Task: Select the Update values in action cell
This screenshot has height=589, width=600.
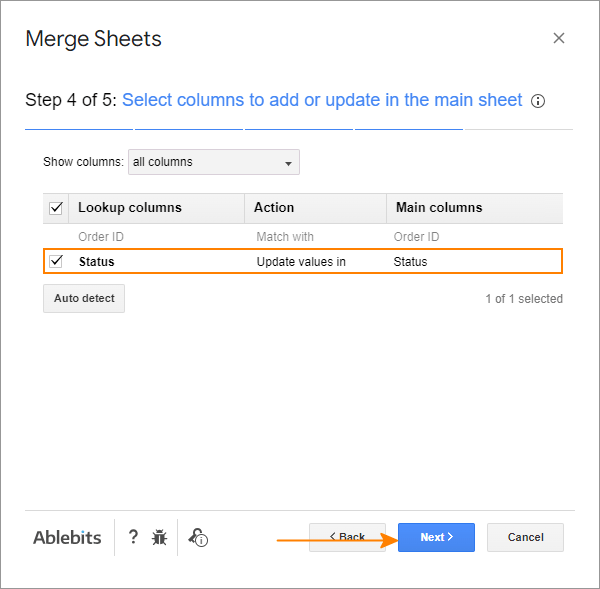Action: pyautogui.click(x=301, y=262)
